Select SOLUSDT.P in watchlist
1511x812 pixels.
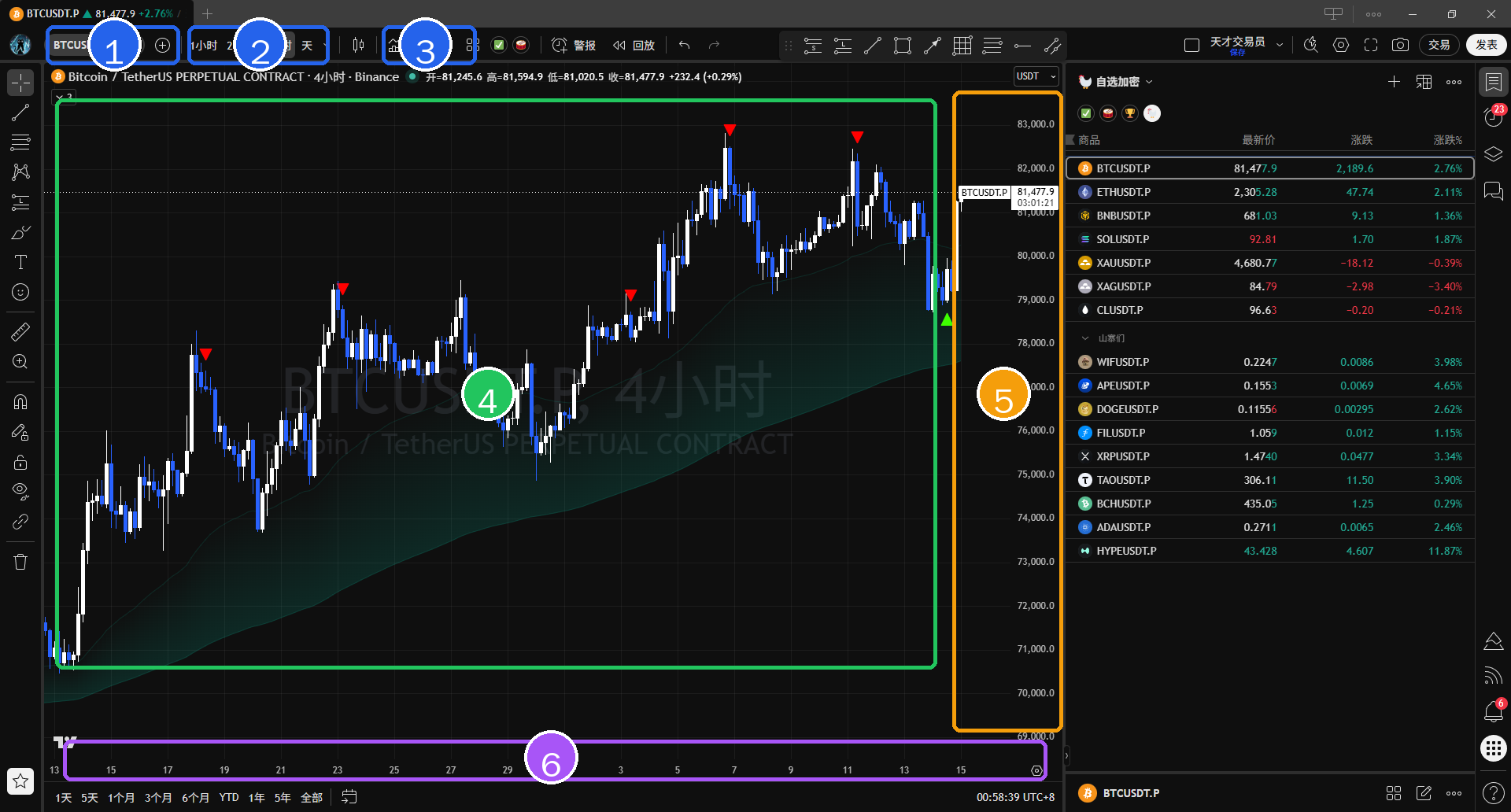[1270, 239]
